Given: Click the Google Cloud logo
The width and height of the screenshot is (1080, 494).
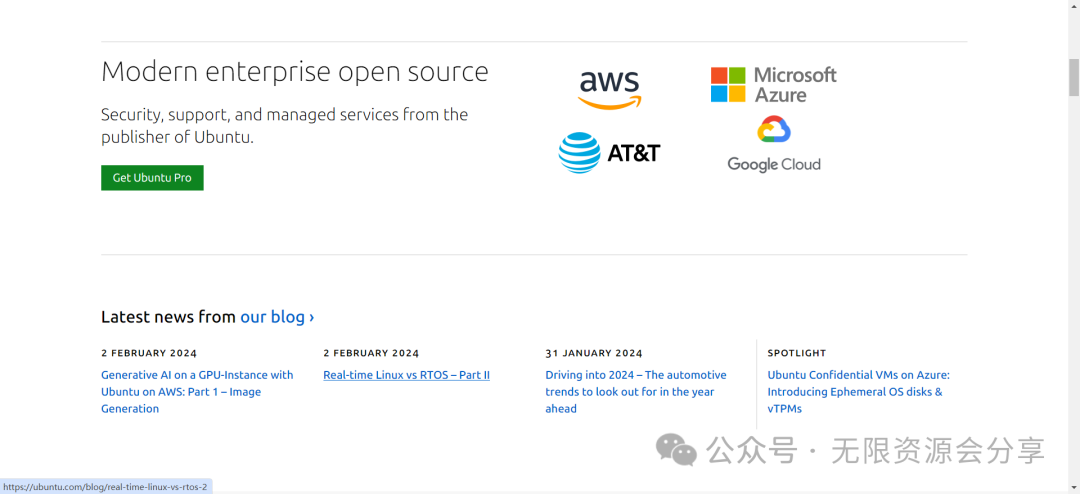Looking at the screenshot, I should click(x=774, y=144).
